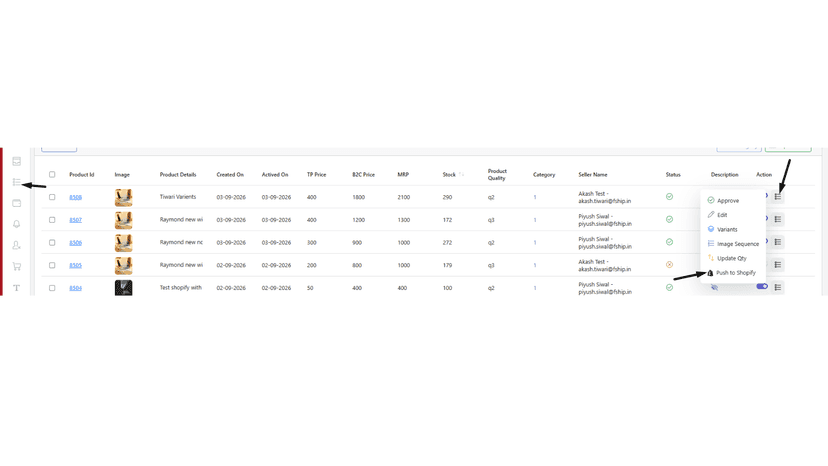
Task: Tick checkbox for product 8507
Action: (x=52, y=220)
